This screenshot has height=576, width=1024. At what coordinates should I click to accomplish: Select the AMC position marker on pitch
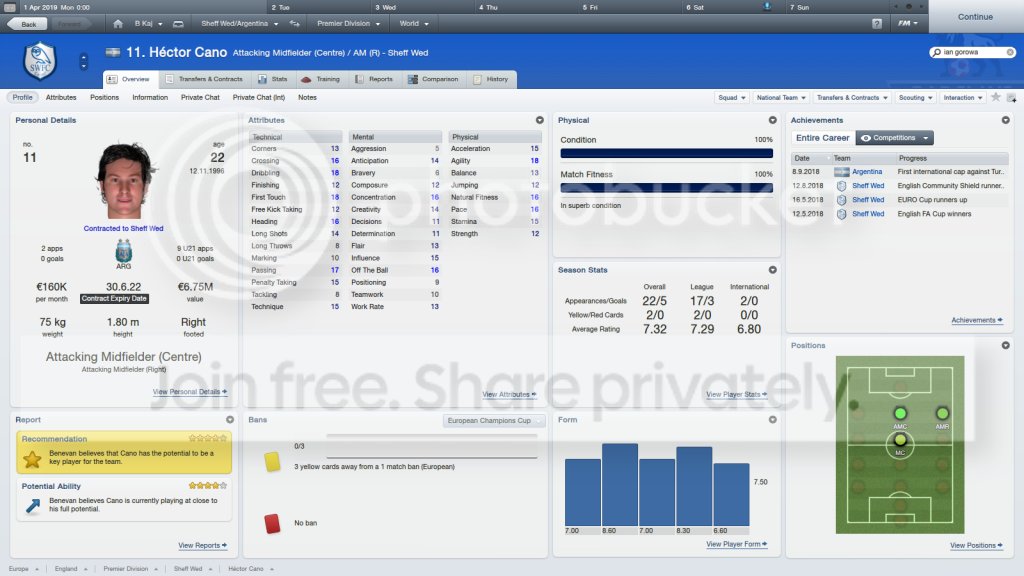[x=900, y=413]
